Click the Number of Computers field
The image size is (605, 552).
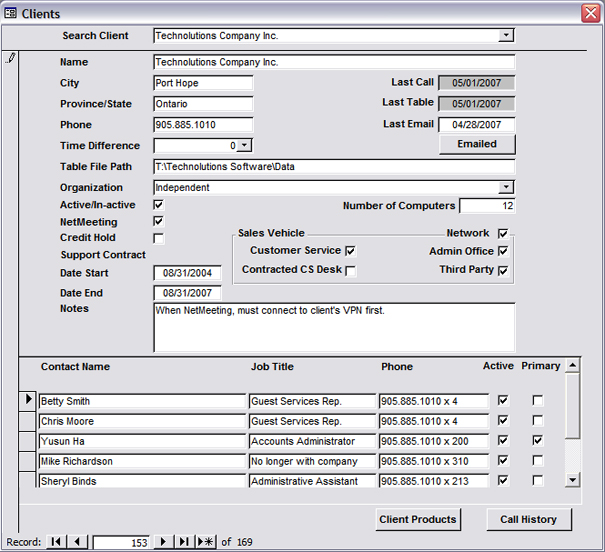click(487, 206)
